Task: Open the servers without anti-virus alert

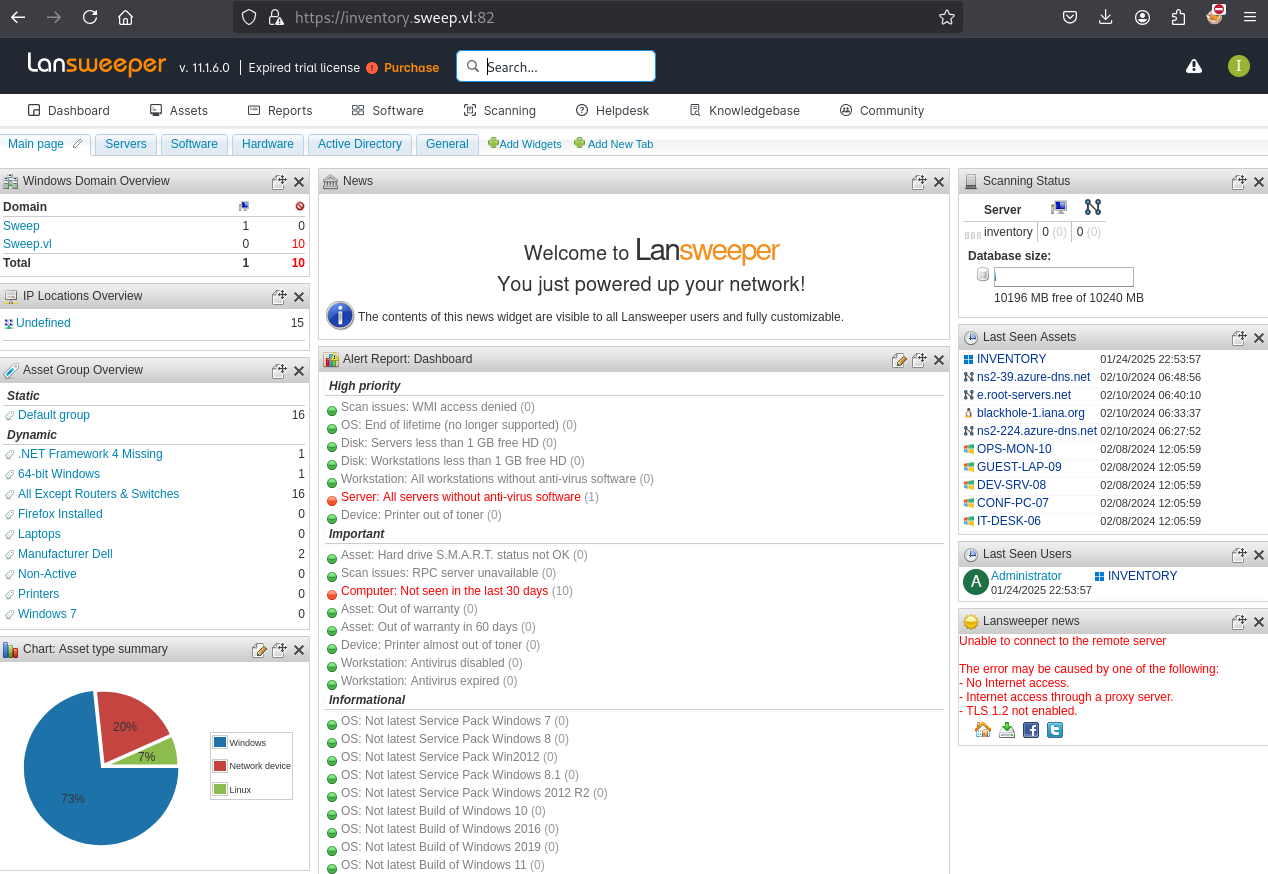Action: tap(461, 497)
